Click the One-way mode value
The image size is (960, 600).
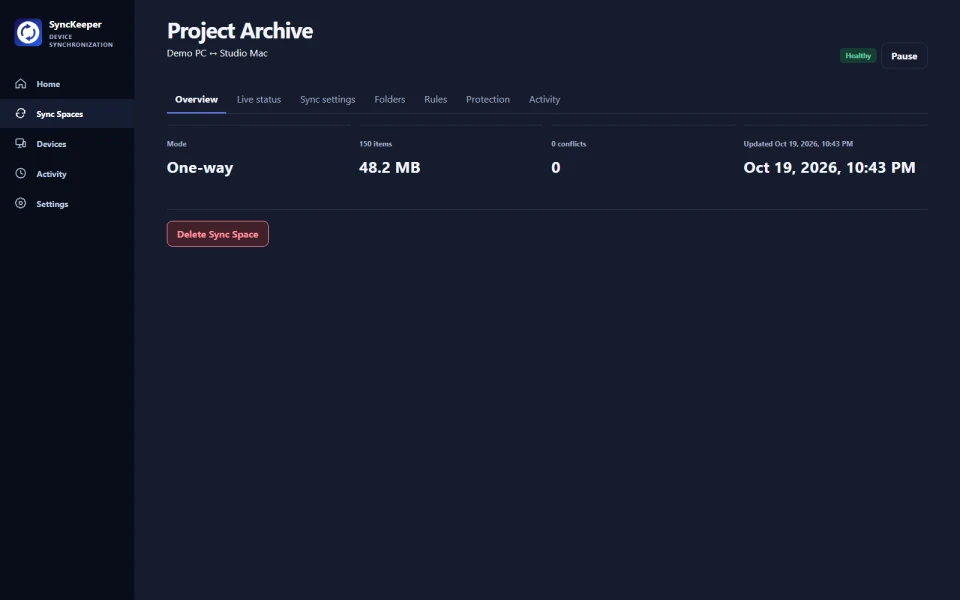click(x=200, y=168)
